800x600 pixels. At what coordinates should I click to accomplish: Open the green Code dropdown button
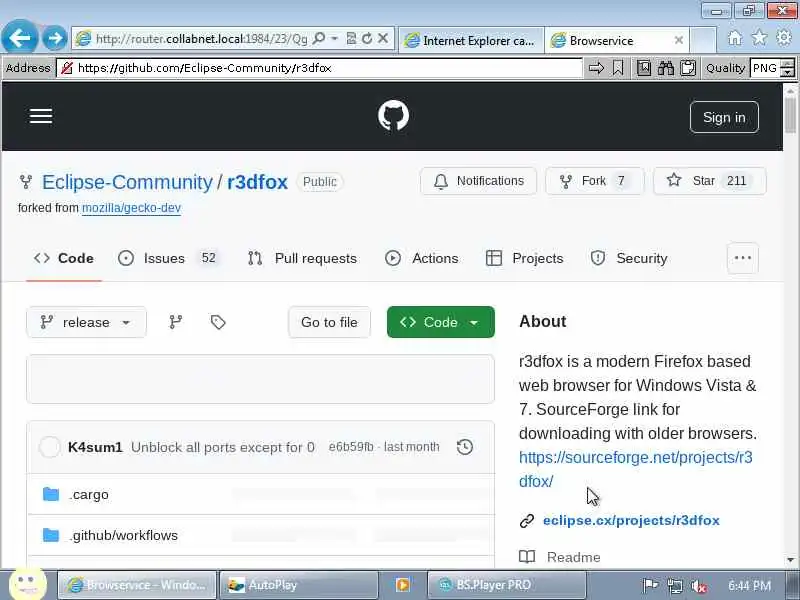(441, 322)
